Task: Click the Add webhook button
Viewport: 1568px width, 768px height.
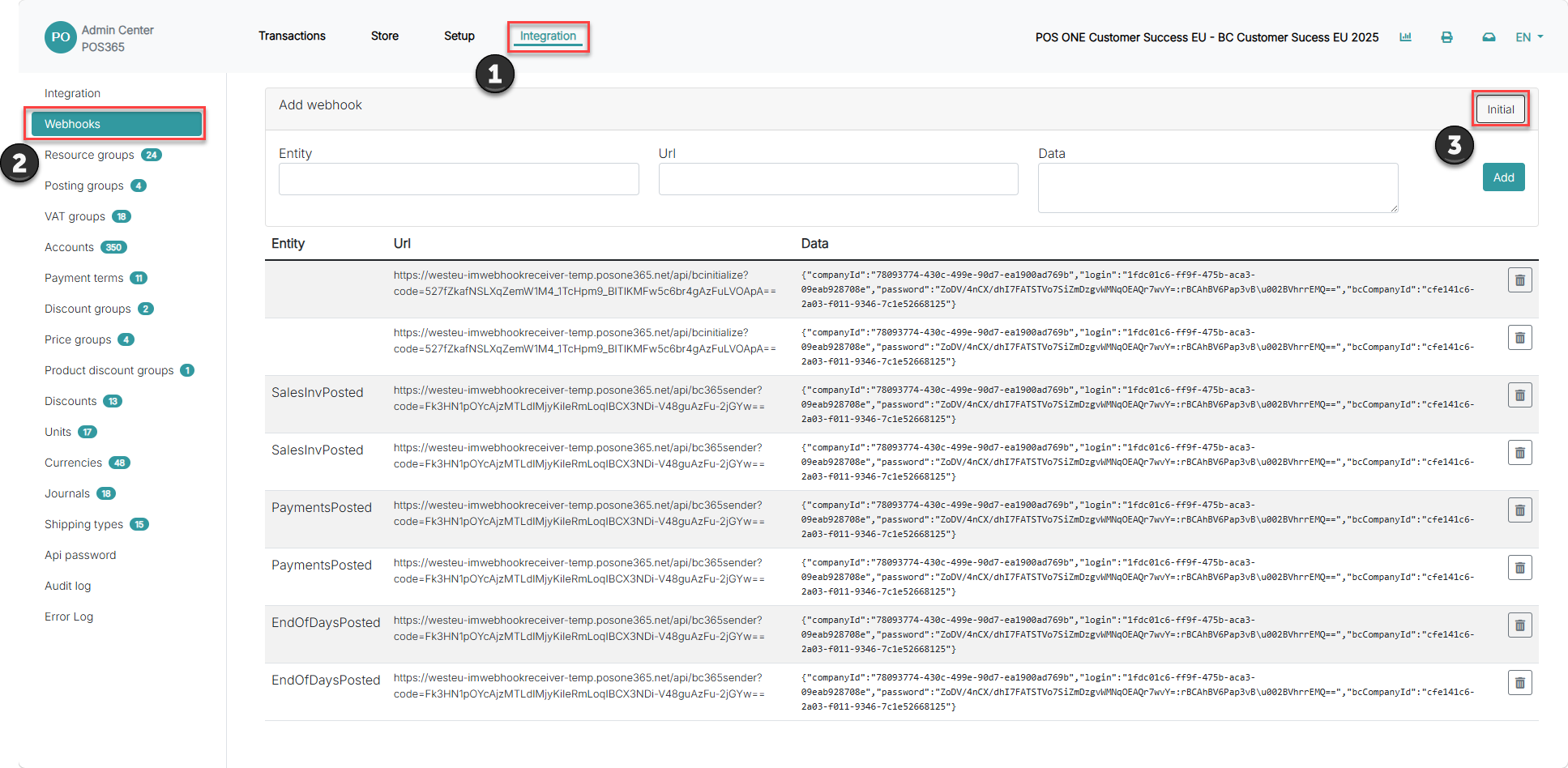Action: pos(1503,177)
